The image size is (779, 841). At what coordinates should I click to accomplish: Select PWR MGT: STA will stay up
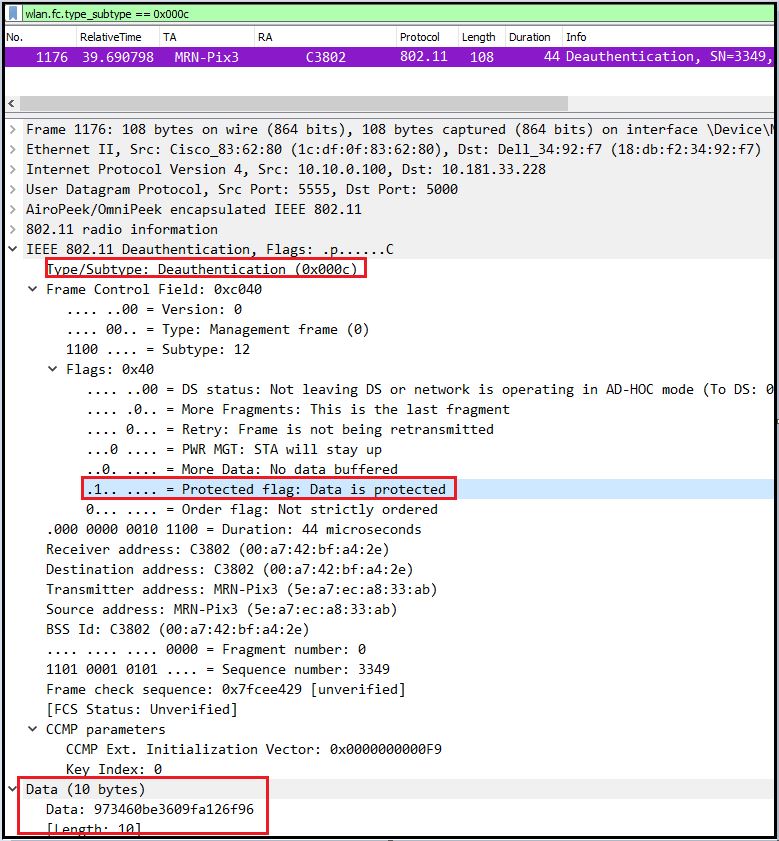tap(234, 449)
